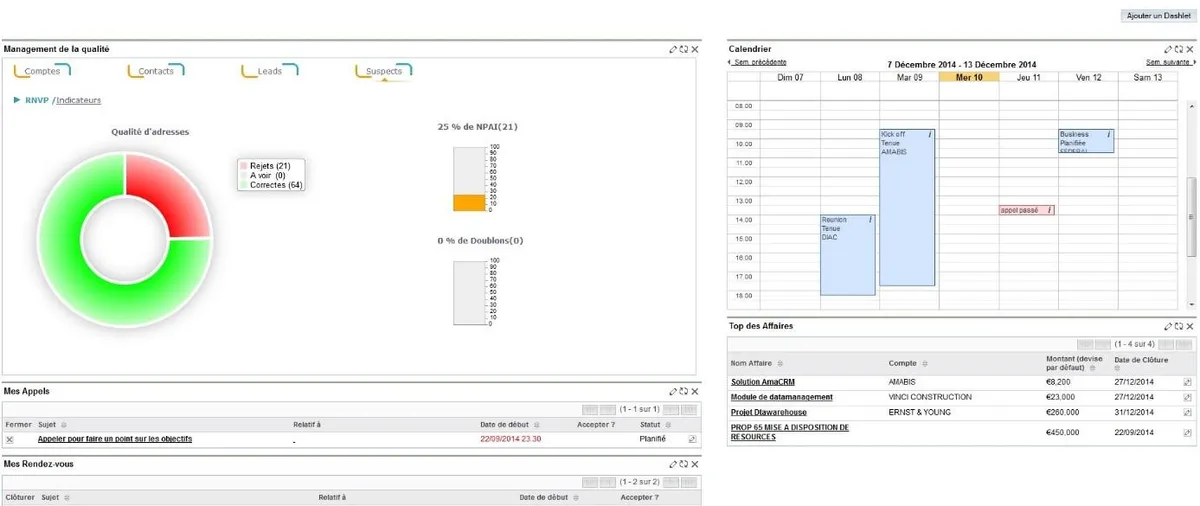
Task: Sort Top des Affaires by Compte column
Action: pyautogui.click(x=924, y=364)
